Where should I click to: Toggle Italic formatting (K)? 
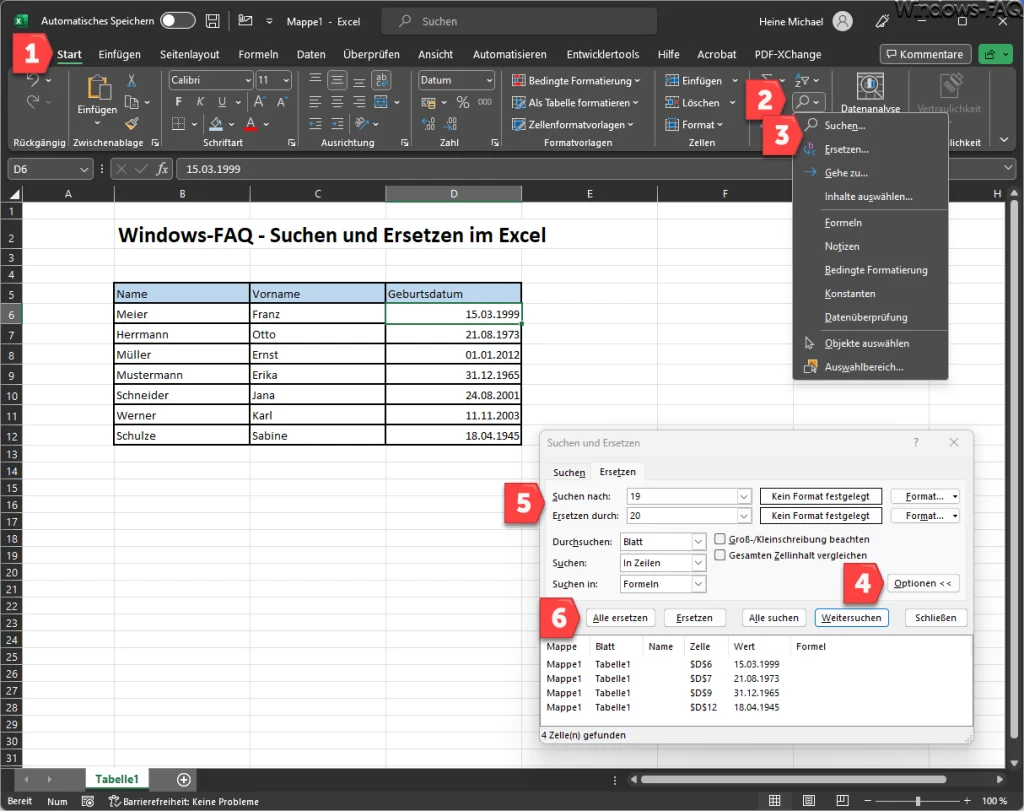200,102
